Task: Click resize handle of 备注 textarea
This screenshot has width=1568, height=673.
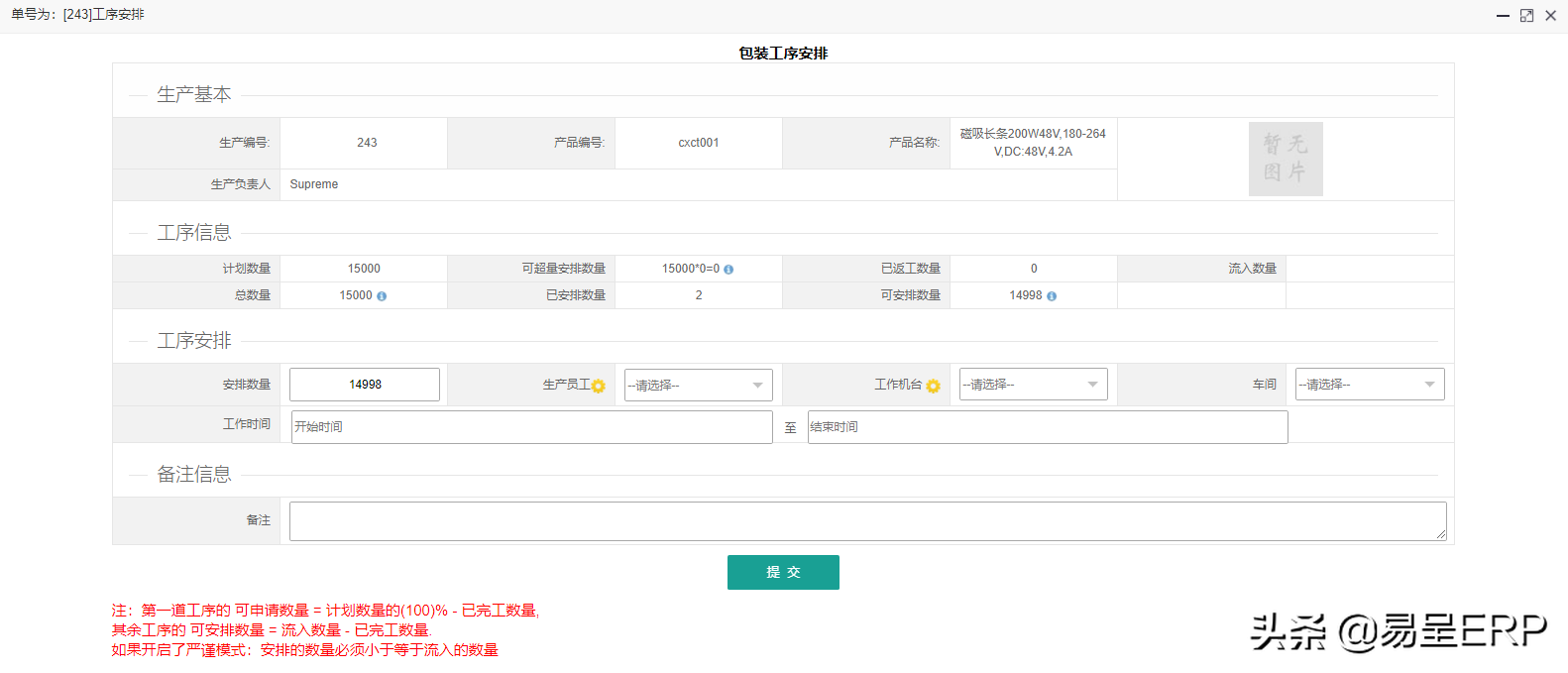Action: (x=1441, y=535)
